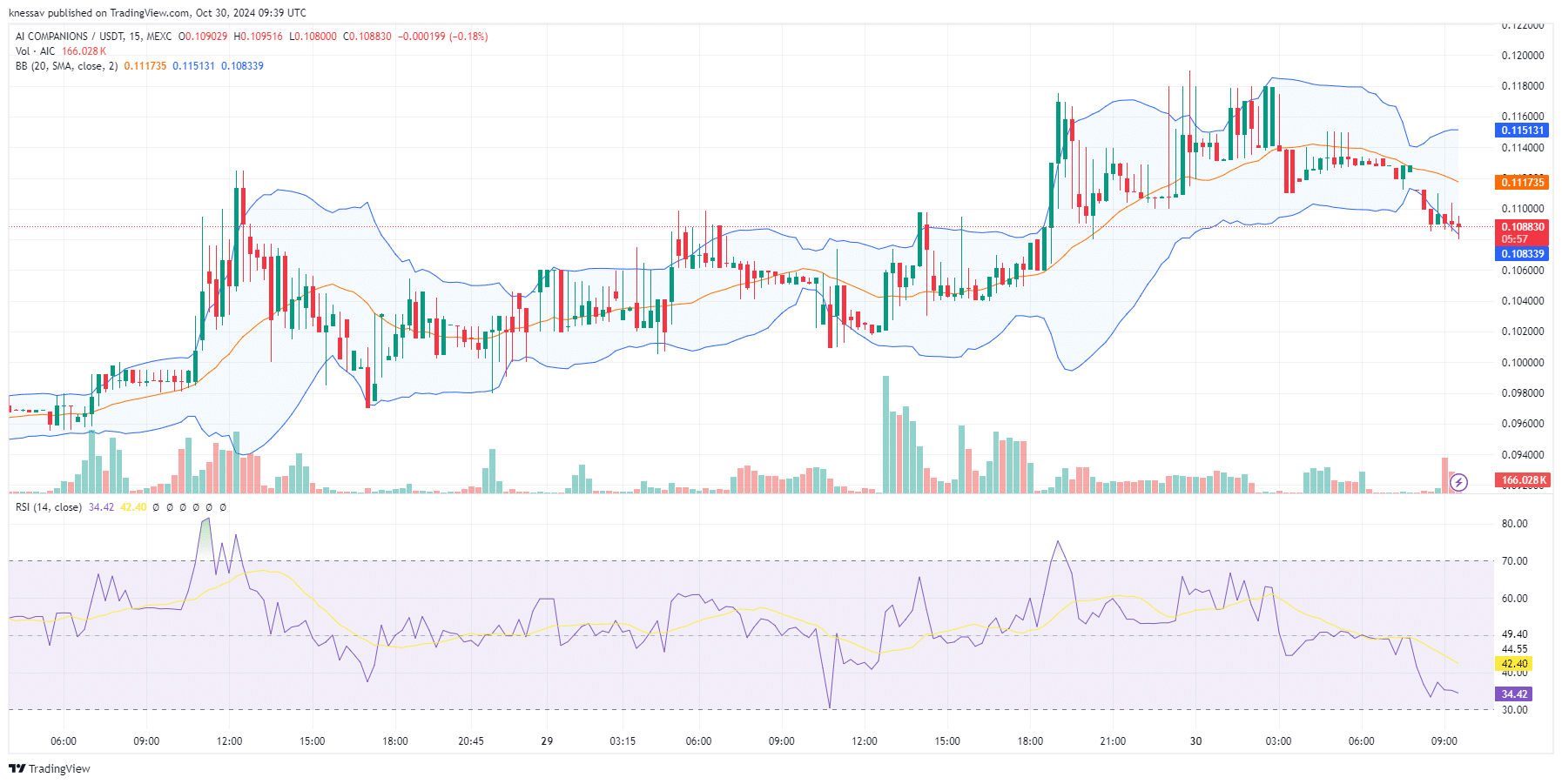Image resolution: width=1562 pixels, height=784 pixels.
Task: Click the date 30 on time axis
Action: pyautogui.click(x=1196, y=741)
